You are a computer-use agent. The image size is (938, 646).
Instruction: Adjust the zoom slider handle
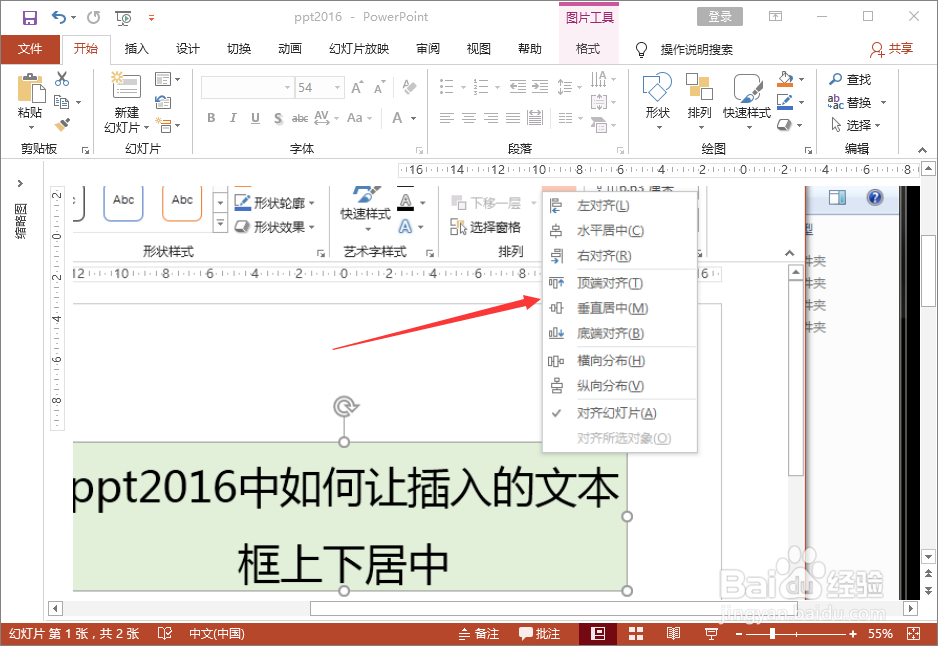(x=772, y=633)
